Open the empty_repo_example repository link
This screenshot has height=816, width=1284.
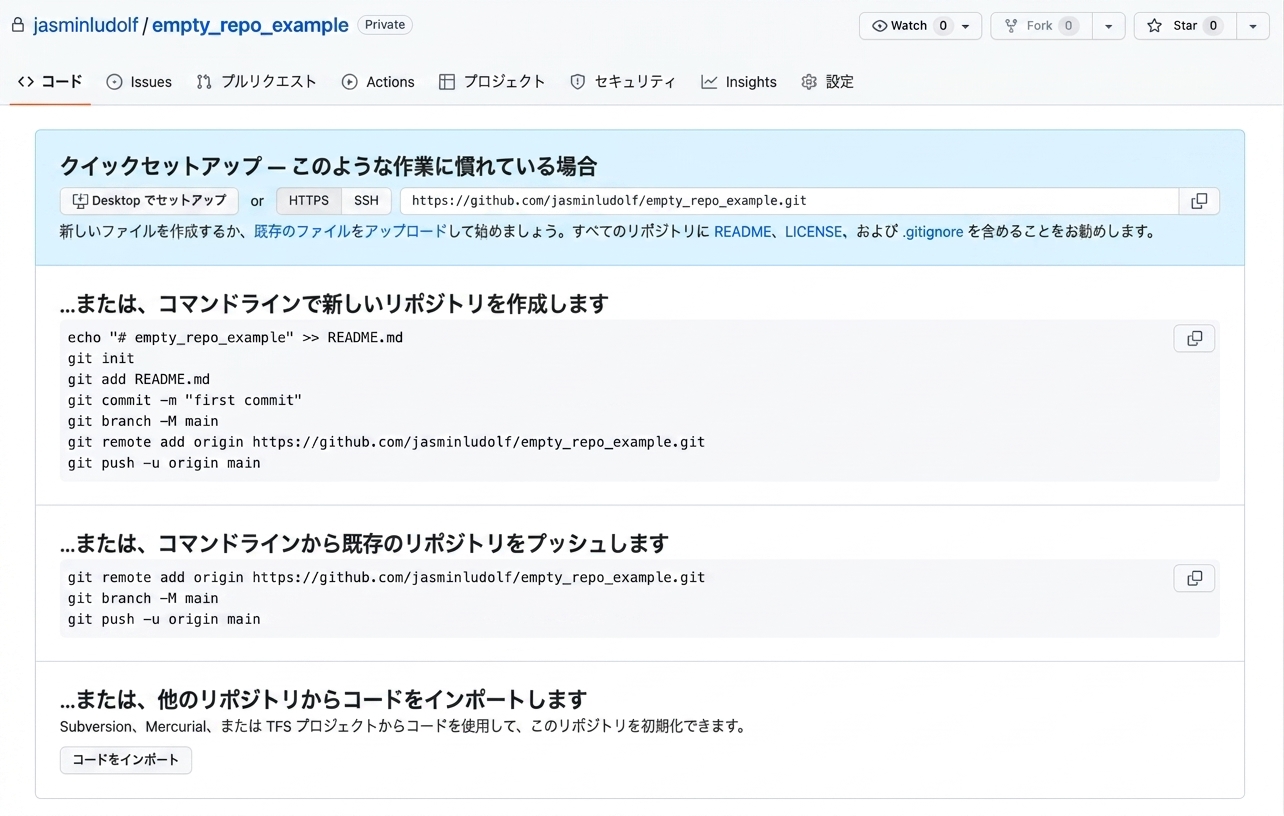(250, 26)
